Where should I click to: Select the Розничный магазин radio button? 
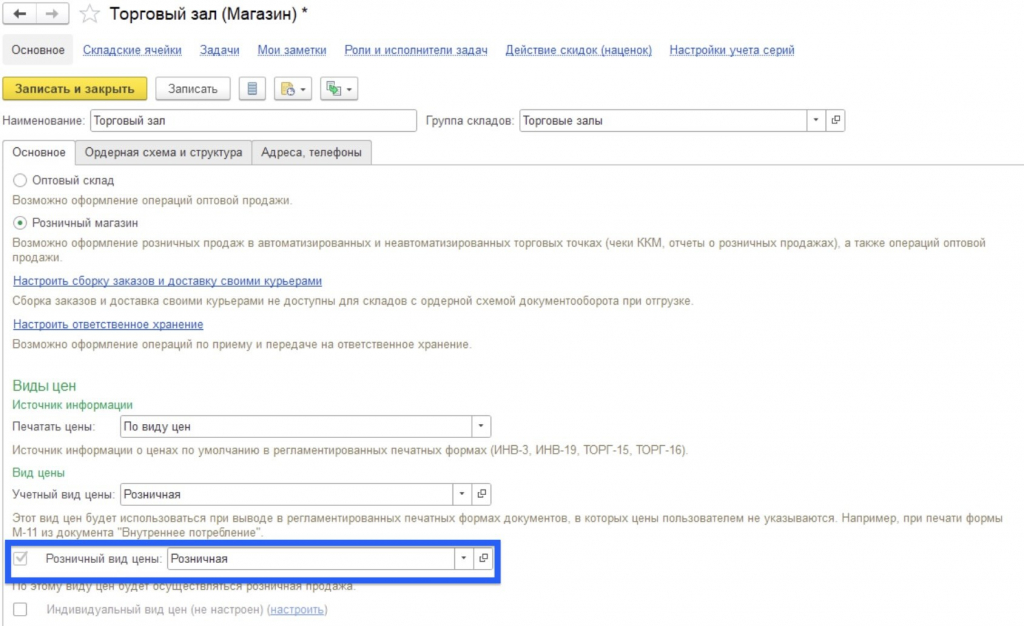(x=20, y=223)
